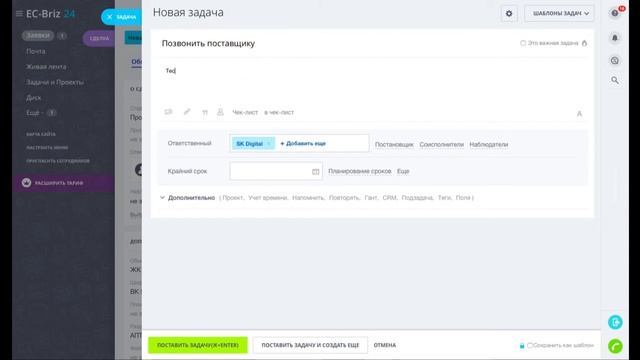The image size is (640, 360).
Task: Click the flame icon next to important task
Action: [x=584, y=43]
